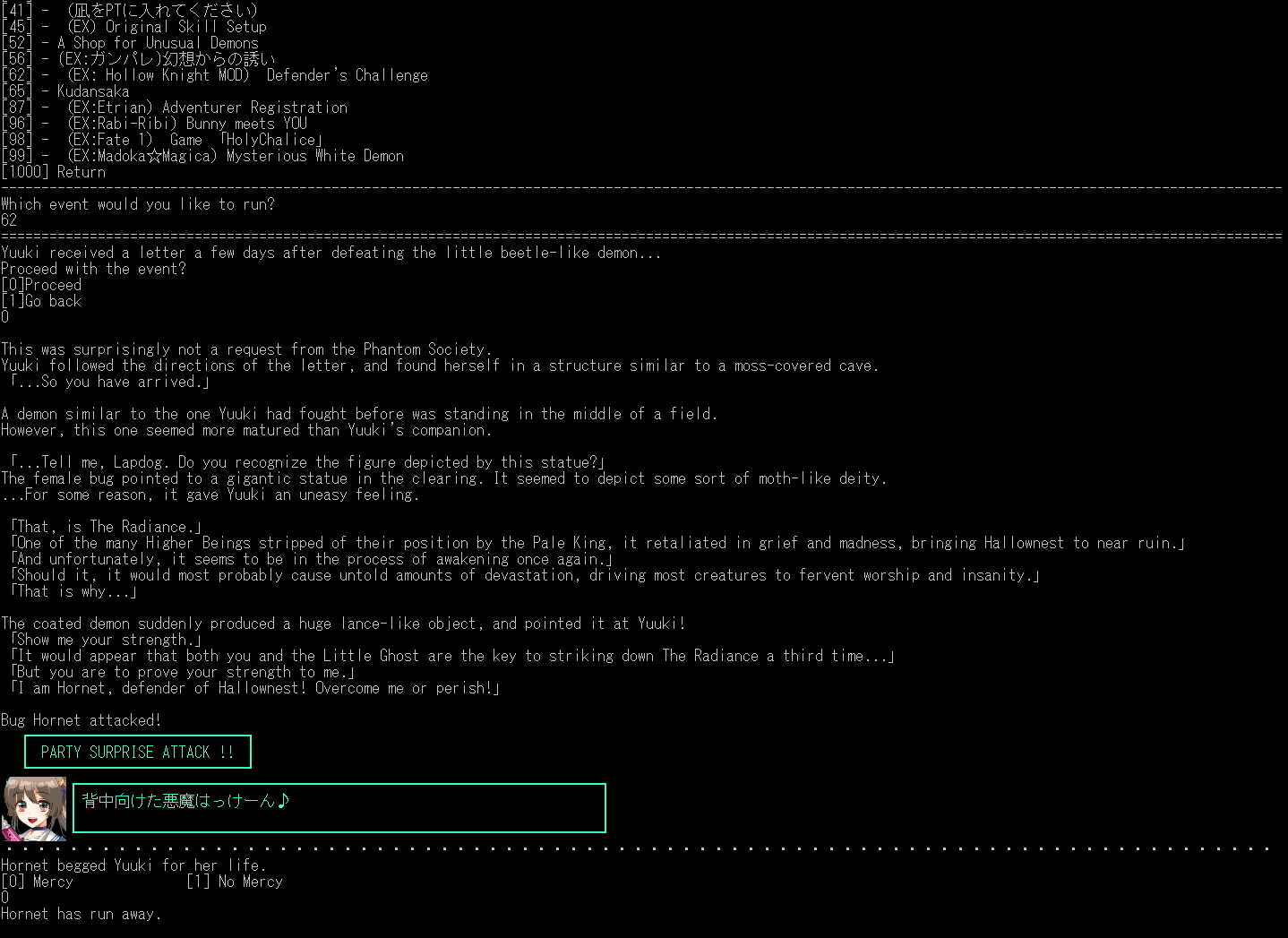Click the line 'Proceed with the event?'
1288x938 pixels.
pos(94,269)
